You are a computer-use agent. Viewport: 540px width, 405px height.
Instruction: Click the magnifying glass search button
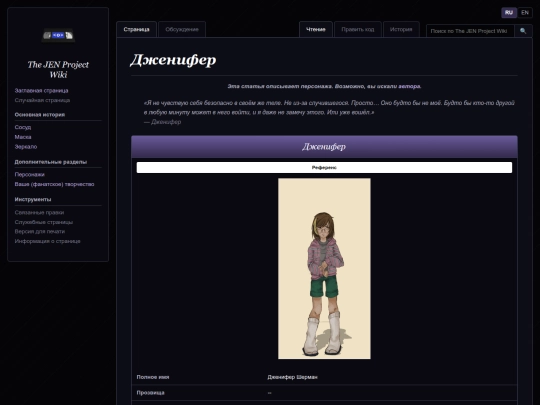(x=523, y=31)
